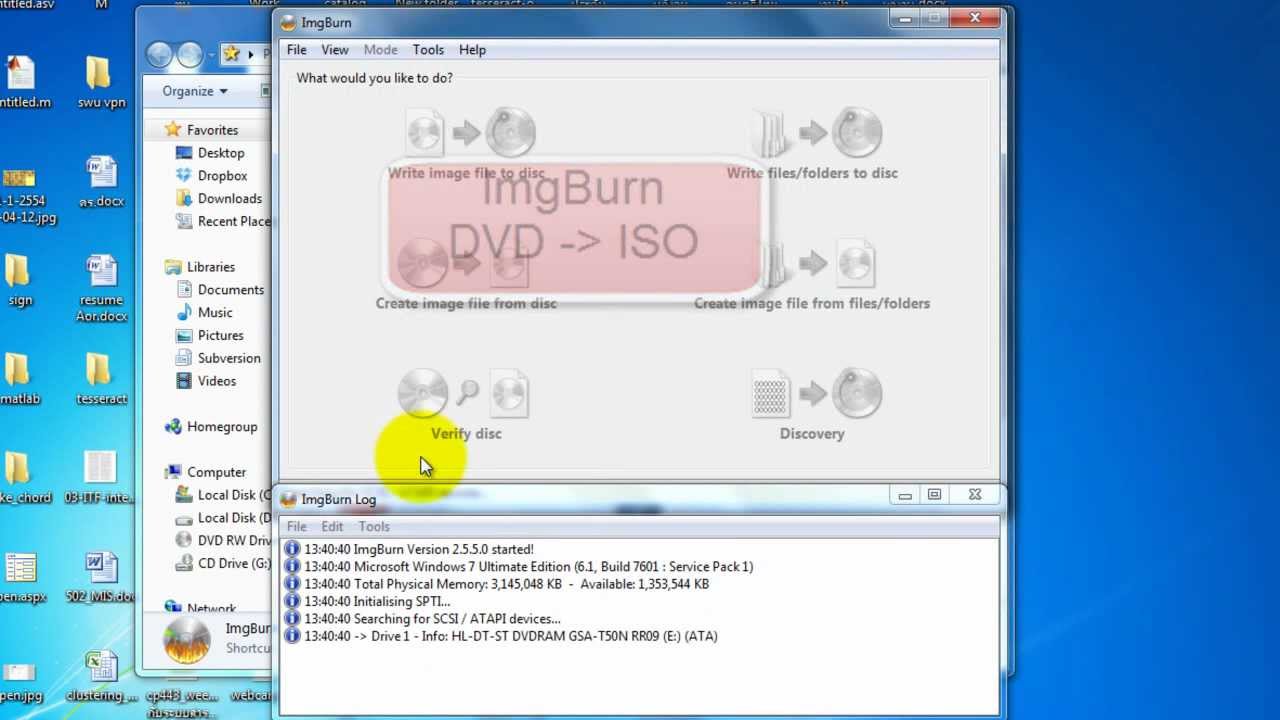The width and height of the screenshot is (1280, 720).
Task: Click log line Initialising SPTI
Action: (377, 601)
